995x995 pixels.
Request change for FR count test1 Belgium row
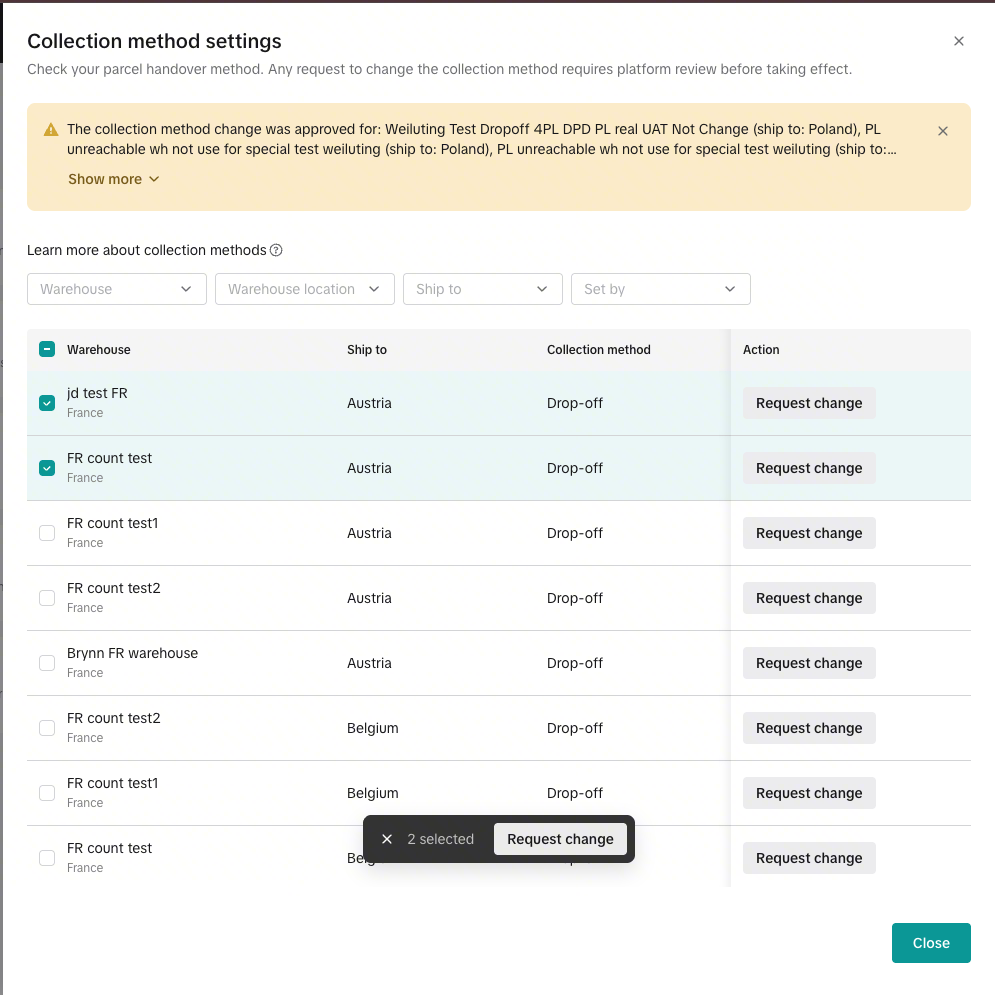809,793
